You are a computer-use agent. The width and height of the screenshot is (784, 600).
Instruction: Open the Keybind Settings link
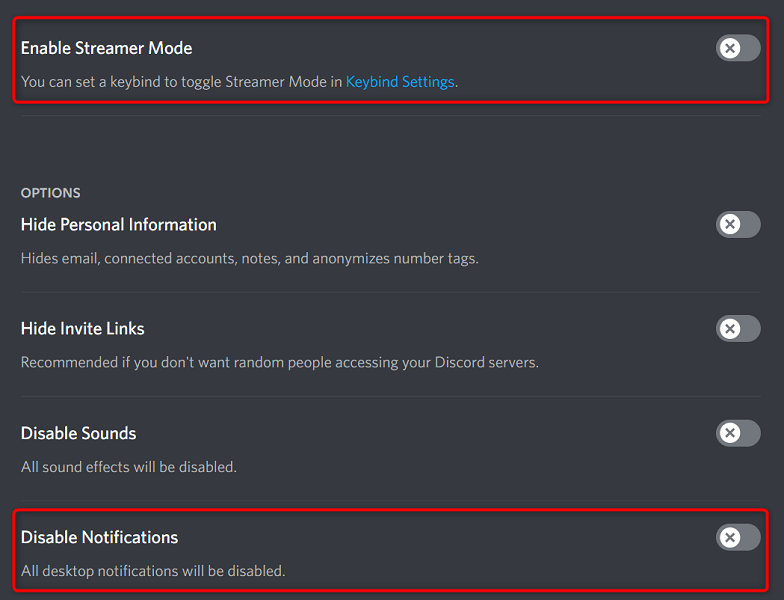click(x=400, y=82)
